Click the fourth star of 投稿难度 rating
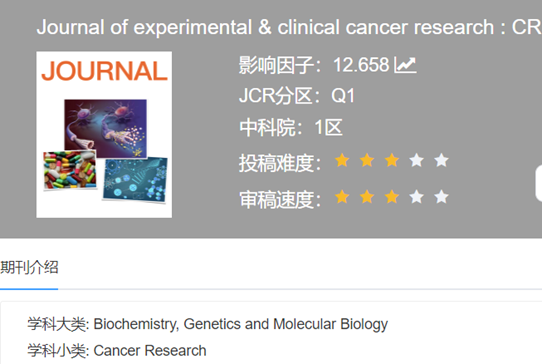Viewport: 542px width, 364px height. click(417, 160)
